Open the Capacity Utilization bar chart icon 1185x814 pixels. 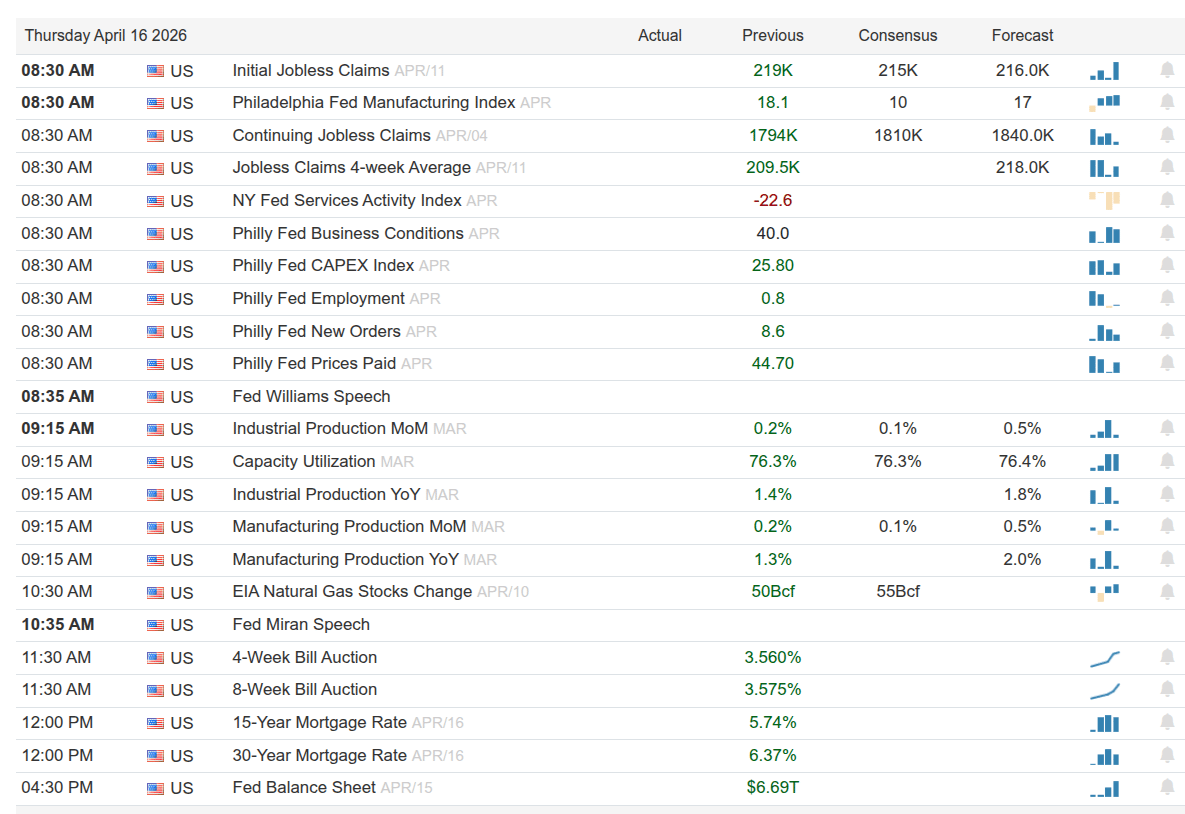point(1104,462)
